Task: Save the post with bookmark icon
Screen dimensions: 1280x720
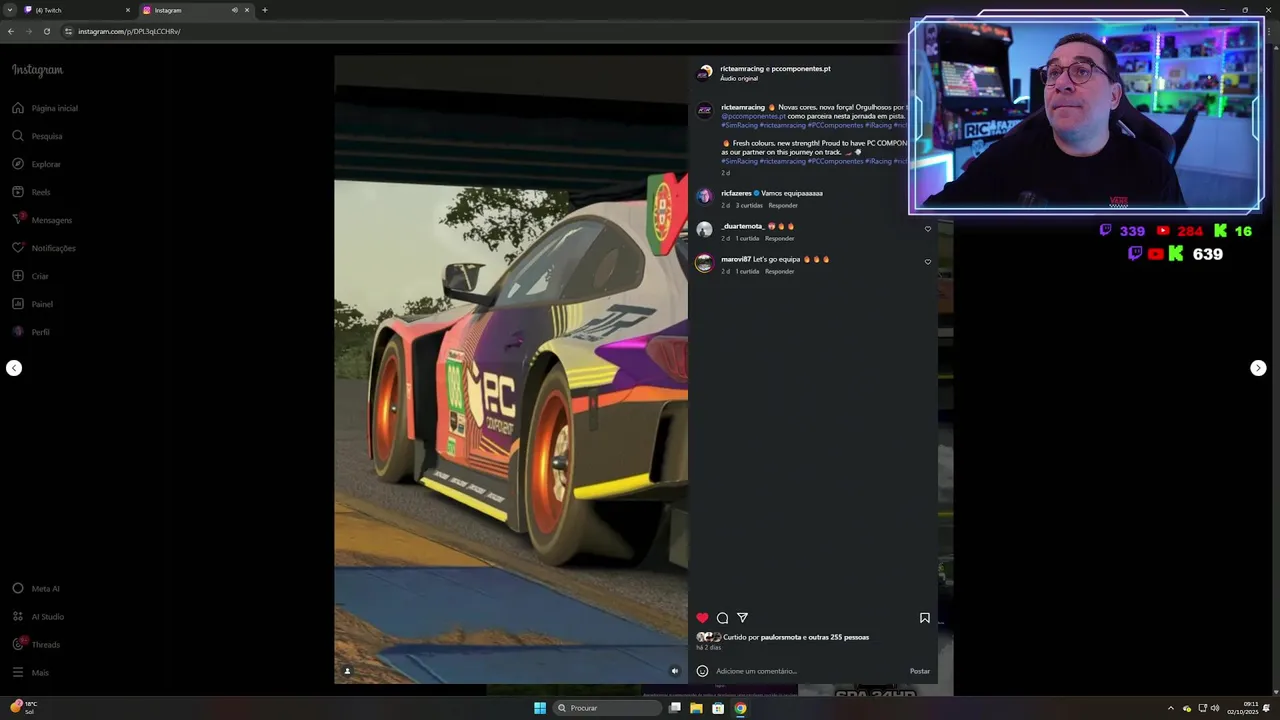Action: (925, 618)
